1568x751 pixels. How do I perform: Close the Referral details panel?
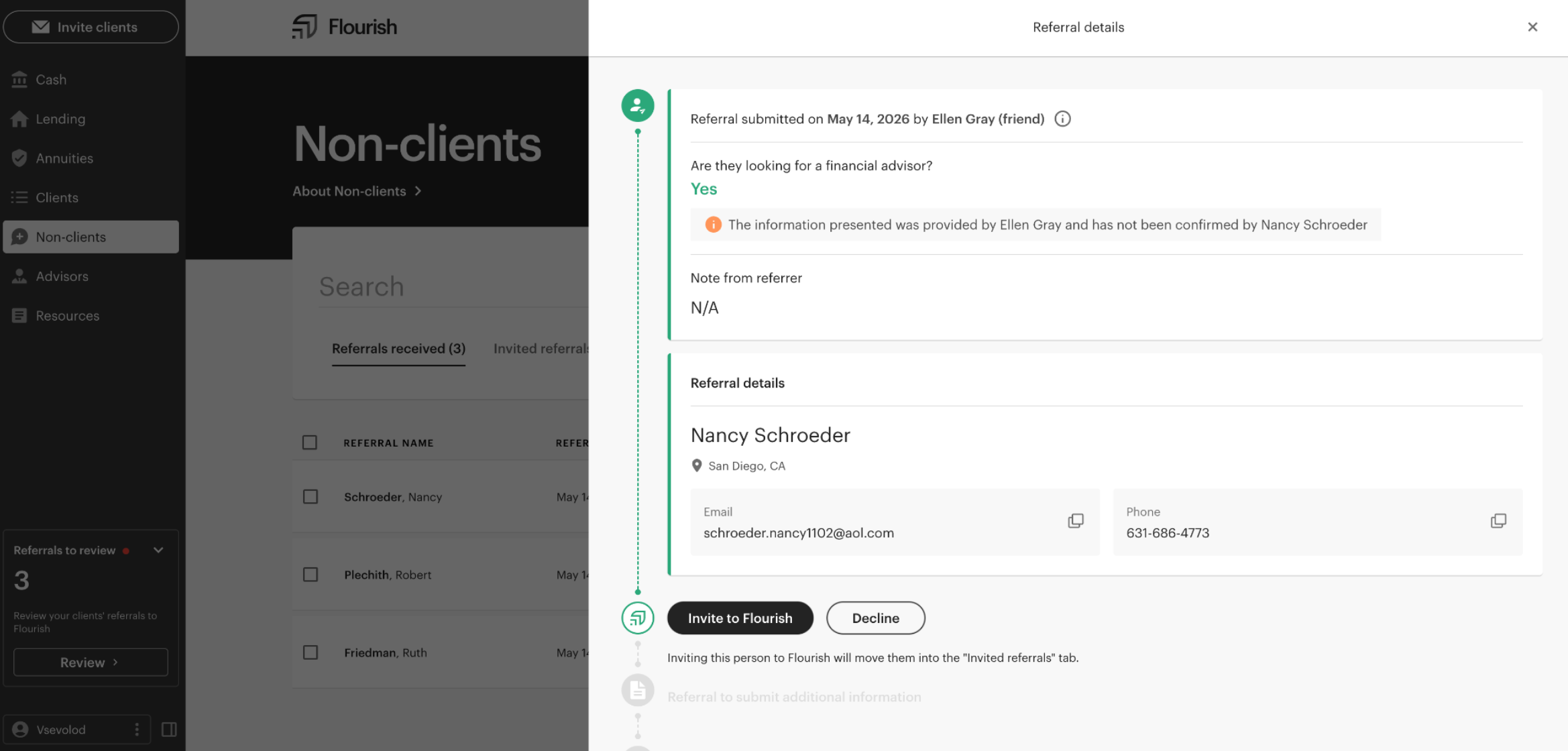coord(1532,27)
